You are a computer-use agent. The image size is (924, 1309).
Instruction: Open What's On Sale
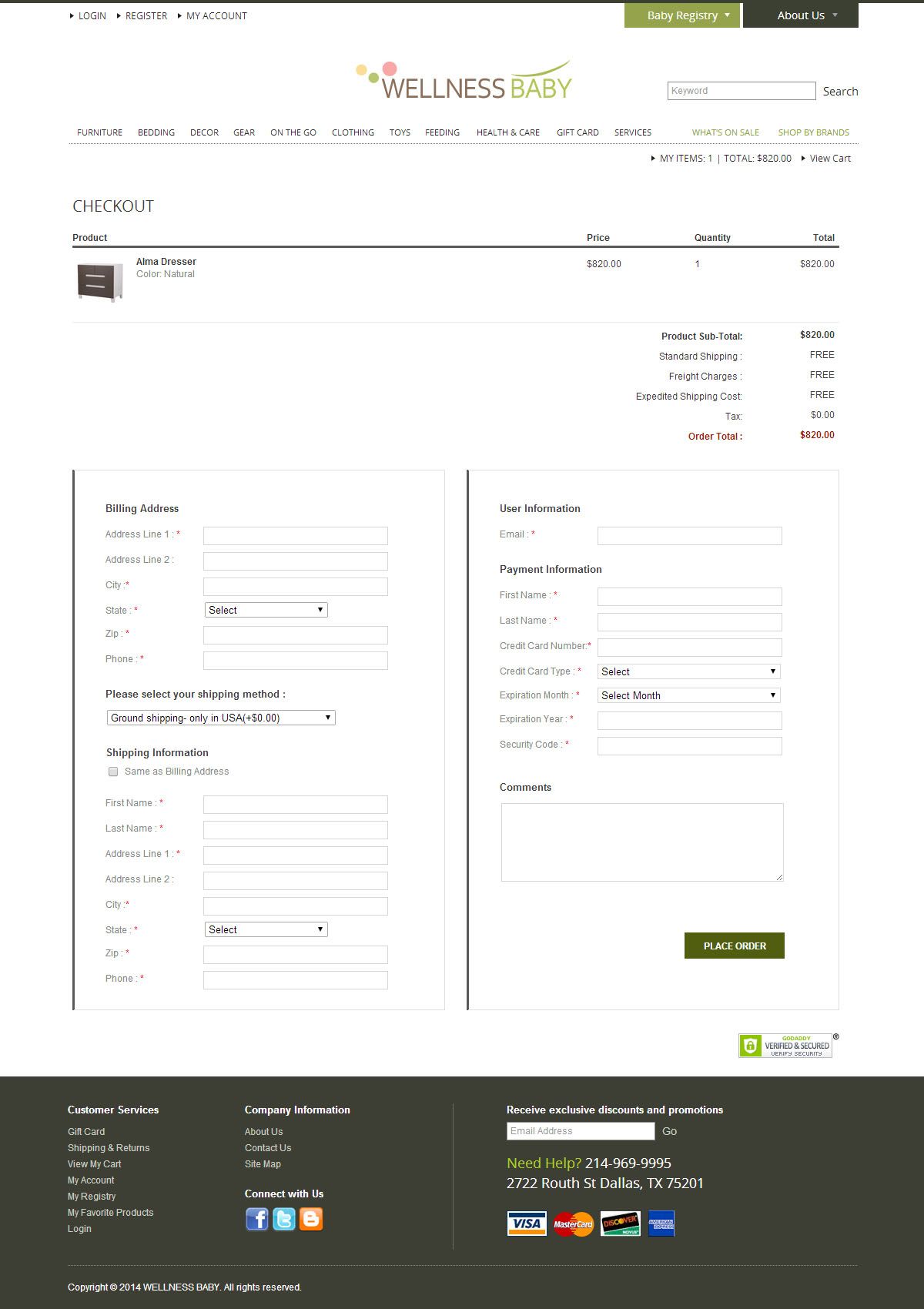[x=725, y=132]
